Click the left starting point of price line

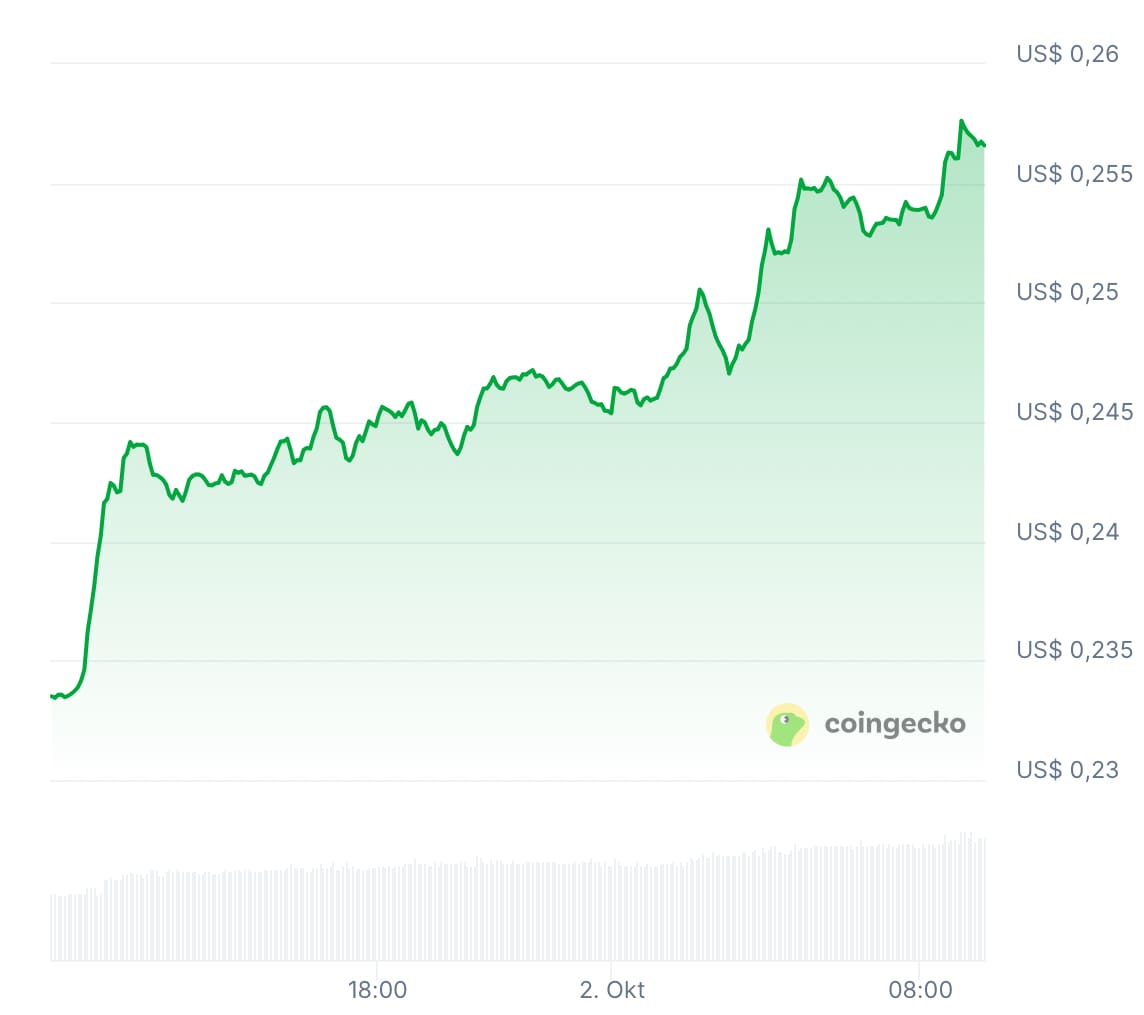point(52,696)
